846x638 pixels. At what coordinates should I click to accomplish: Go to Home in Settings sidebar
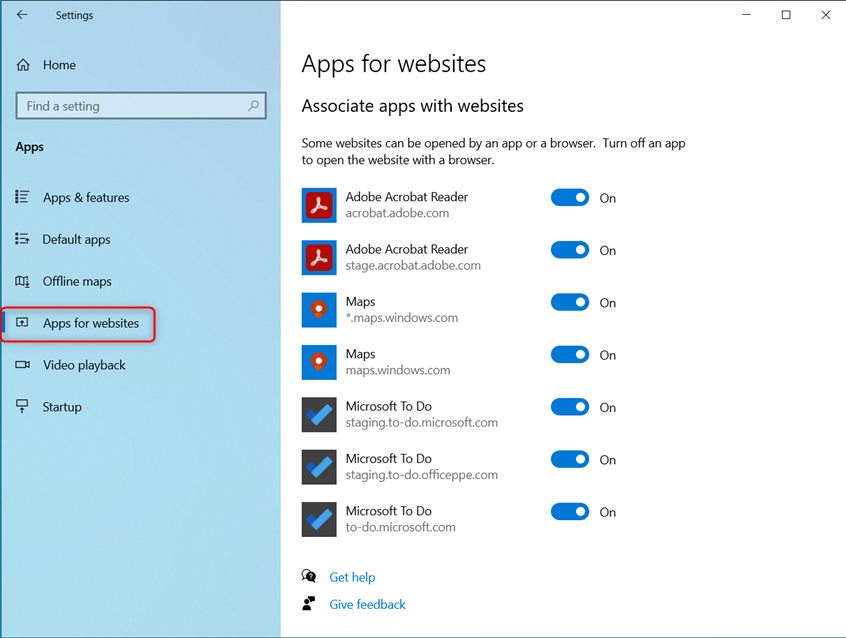point(59,65)
